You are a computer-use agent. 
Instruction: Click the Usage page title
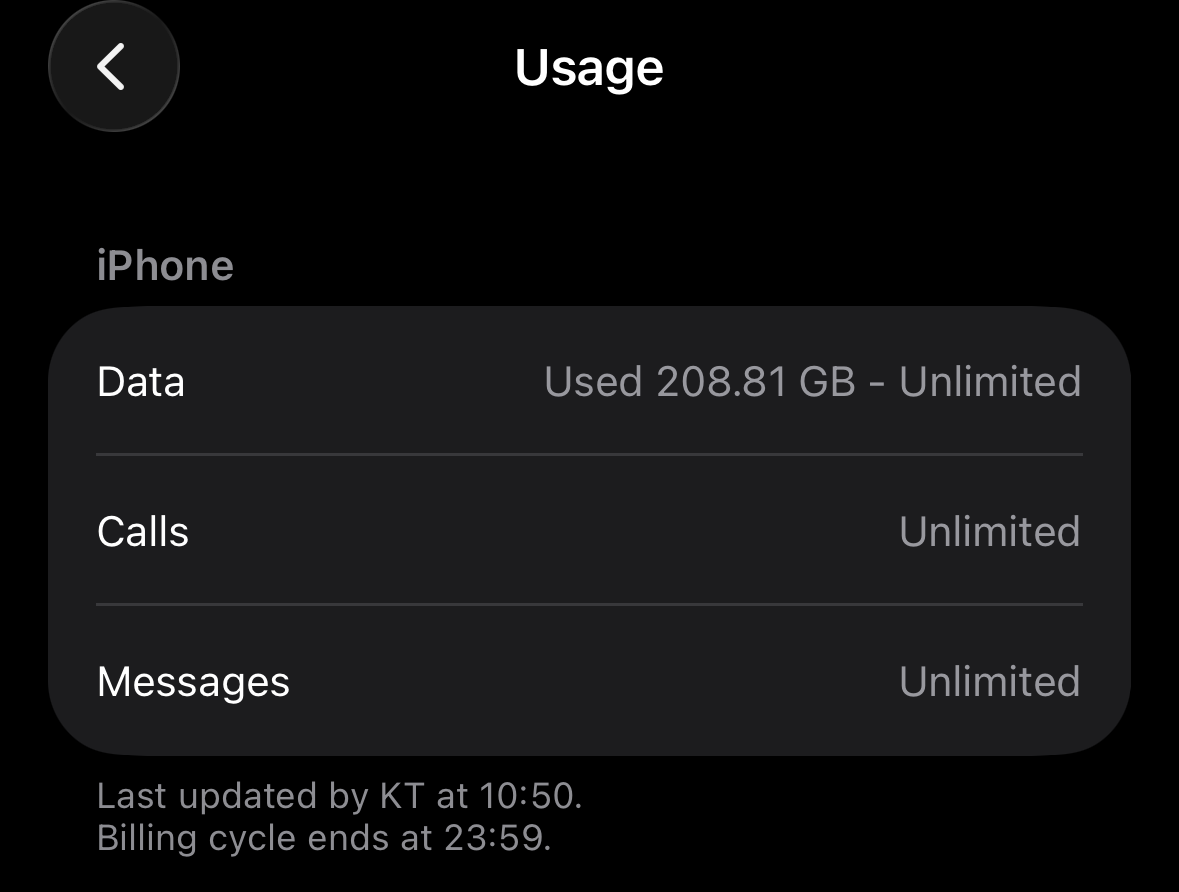pyautogui.click(x=589, y=67)
